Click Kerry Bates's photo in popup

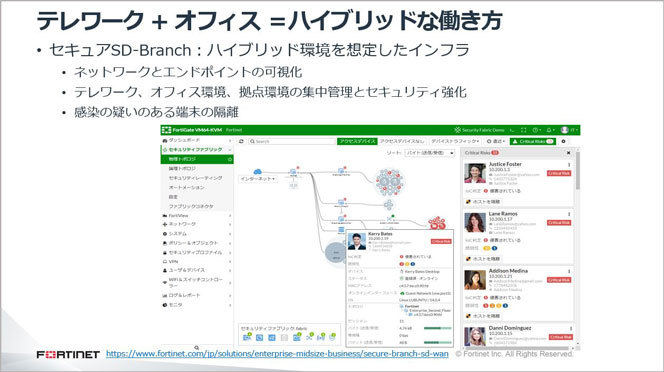357,242
